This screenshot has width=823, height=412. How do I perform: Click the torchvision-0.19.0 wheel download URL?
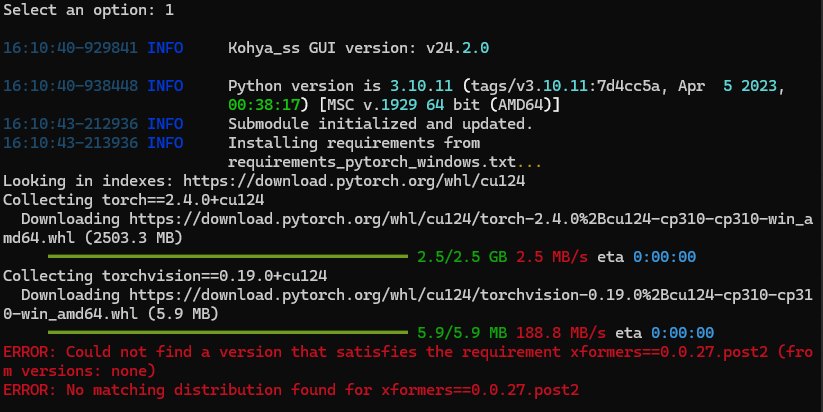(x=408, y=304)
